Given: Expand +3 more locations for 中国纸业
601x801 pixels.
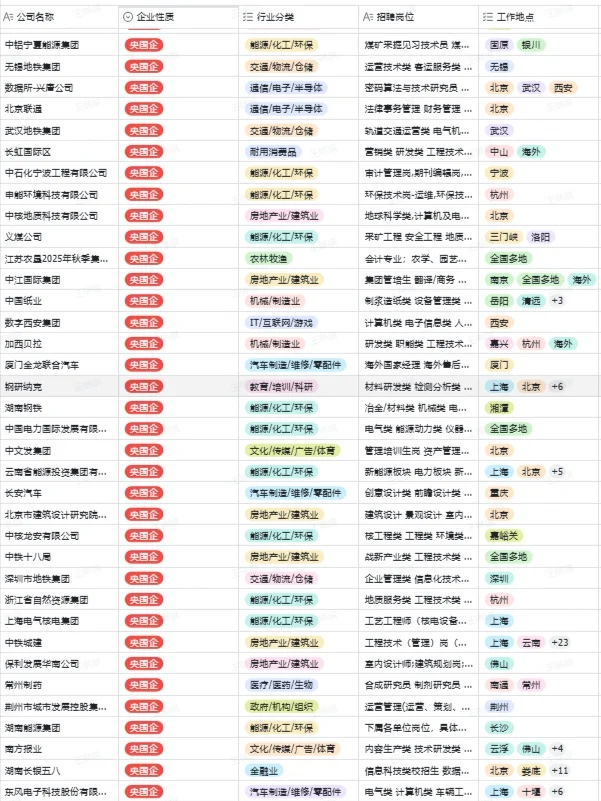Looking at the screenshot, I should (x=557, y=301).
